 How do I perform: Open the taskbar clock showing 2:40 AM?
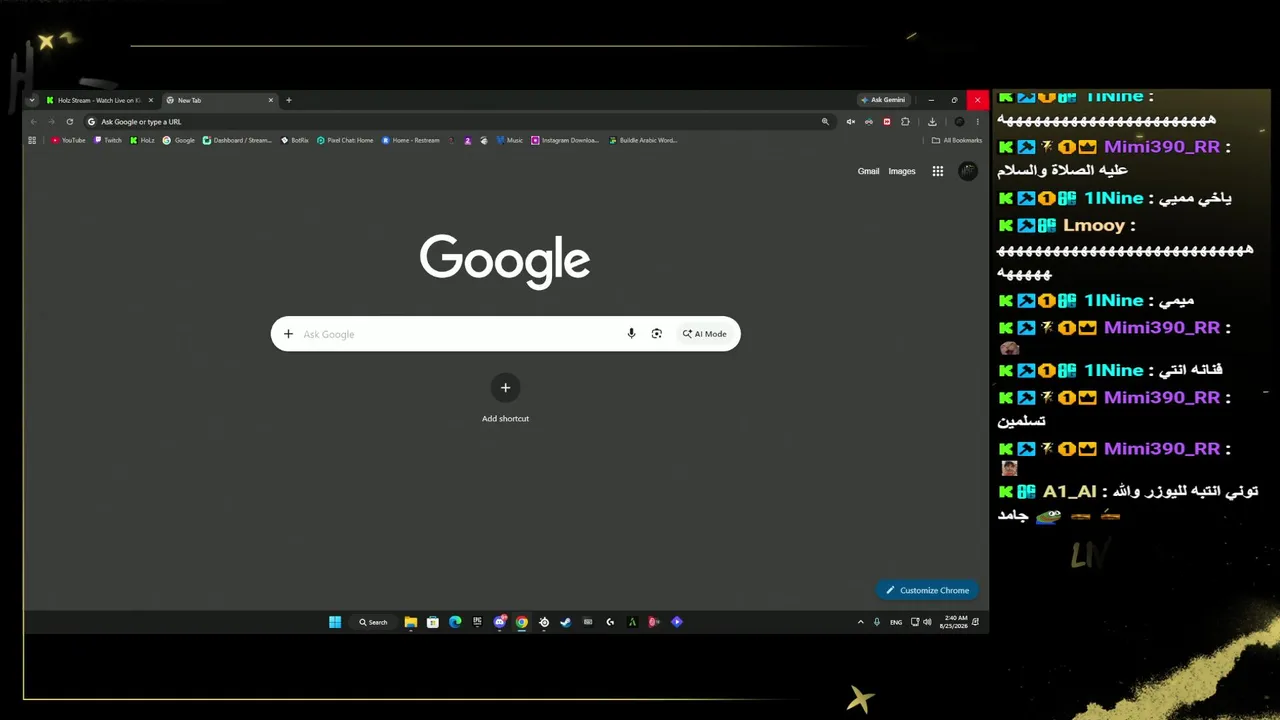(954, 622)
